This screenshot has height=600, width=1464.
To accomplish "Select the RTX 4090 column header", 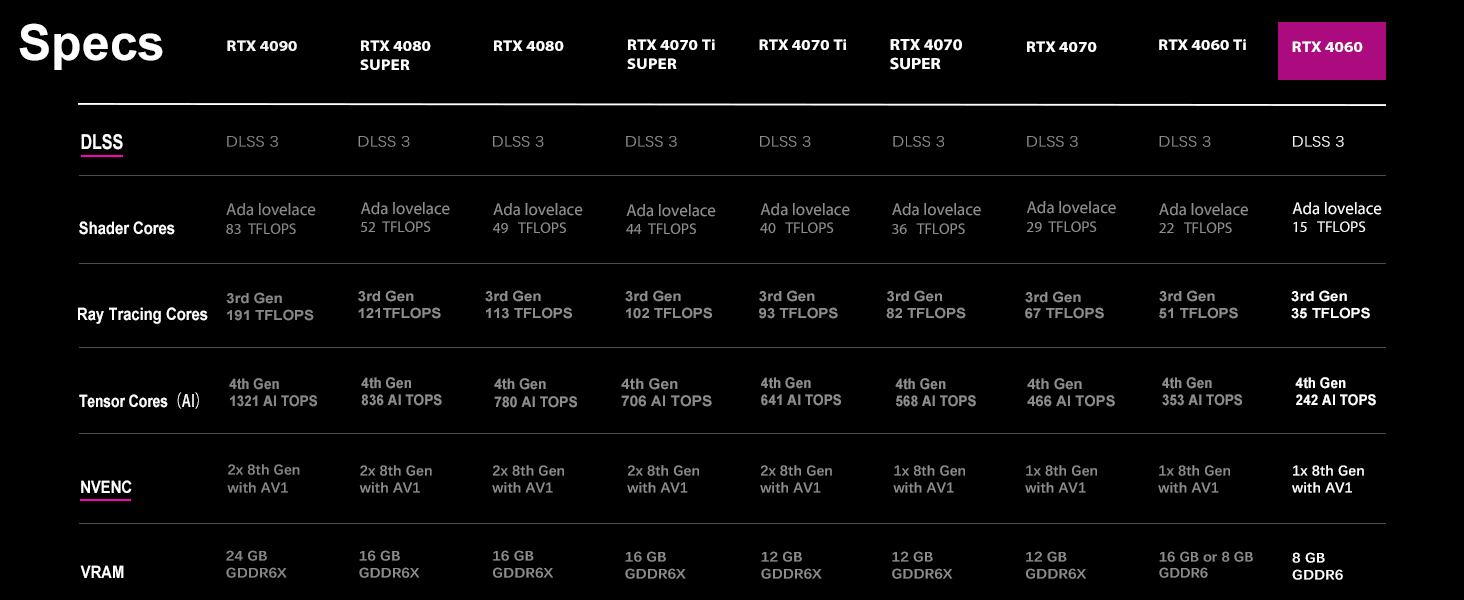I will (x=261, y=46).
